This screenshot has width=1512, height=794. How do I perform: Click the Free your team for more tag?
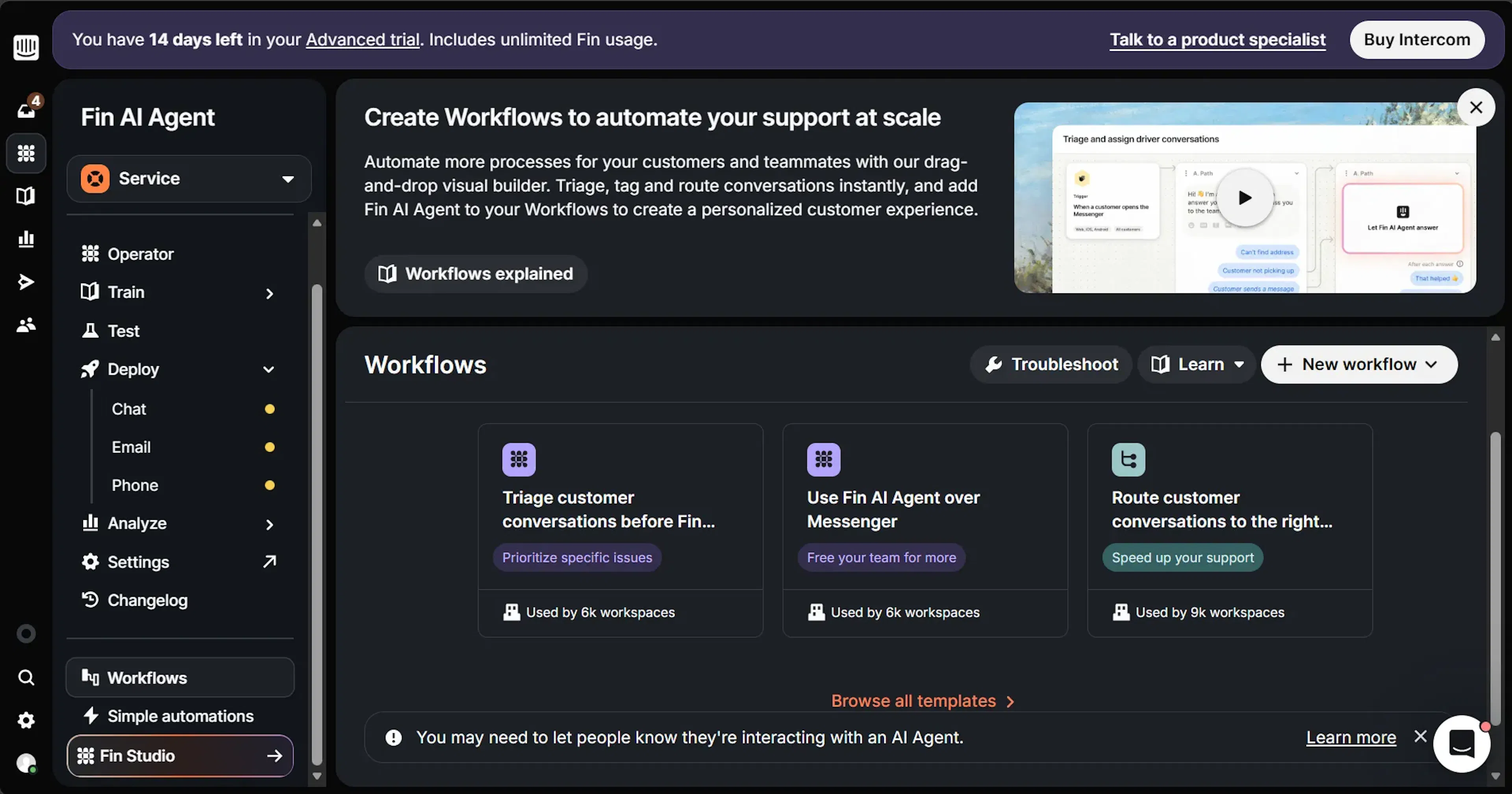[x=881, y=557]
